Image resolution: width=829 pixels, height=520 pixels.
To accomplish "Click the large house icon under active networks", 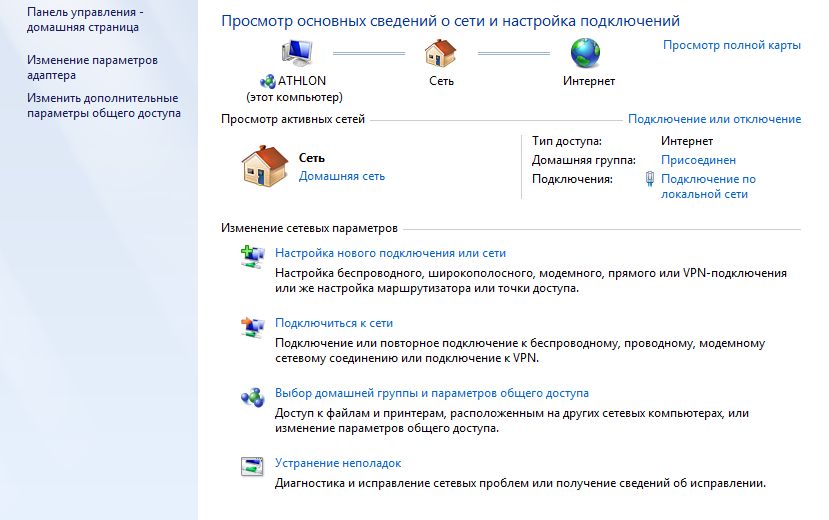I will coord(265,166).
